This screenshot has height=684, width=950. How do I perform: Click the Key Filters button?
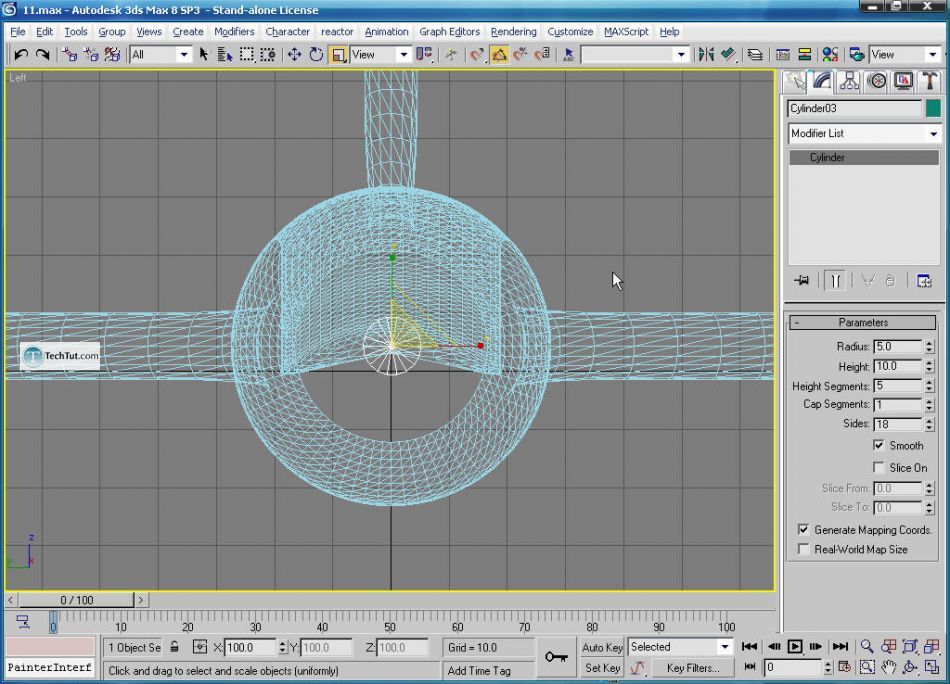coord(693,668)
